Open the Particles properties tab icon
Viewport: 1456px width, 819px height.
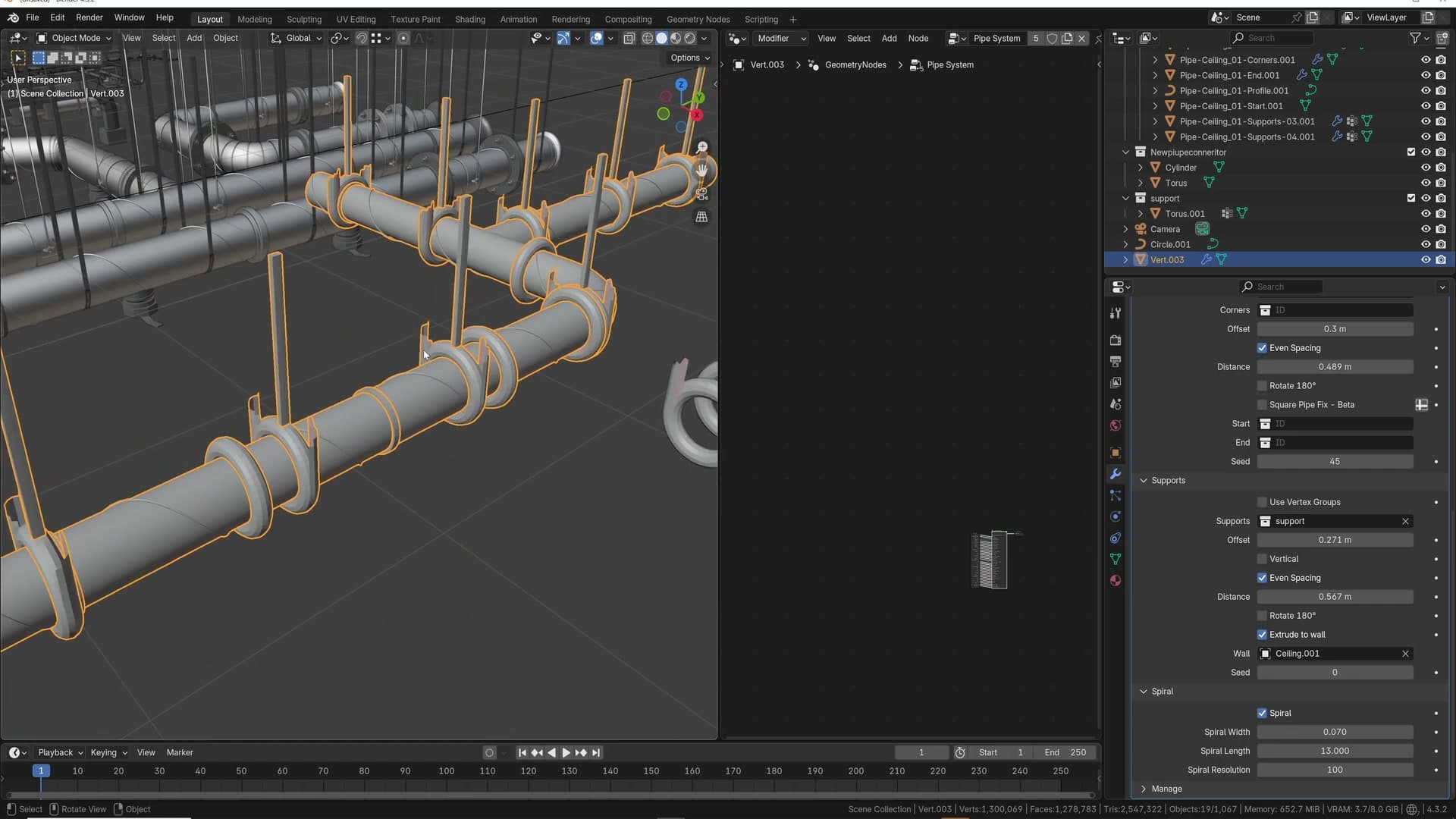pyautogui.click(x=1115, y=495)
